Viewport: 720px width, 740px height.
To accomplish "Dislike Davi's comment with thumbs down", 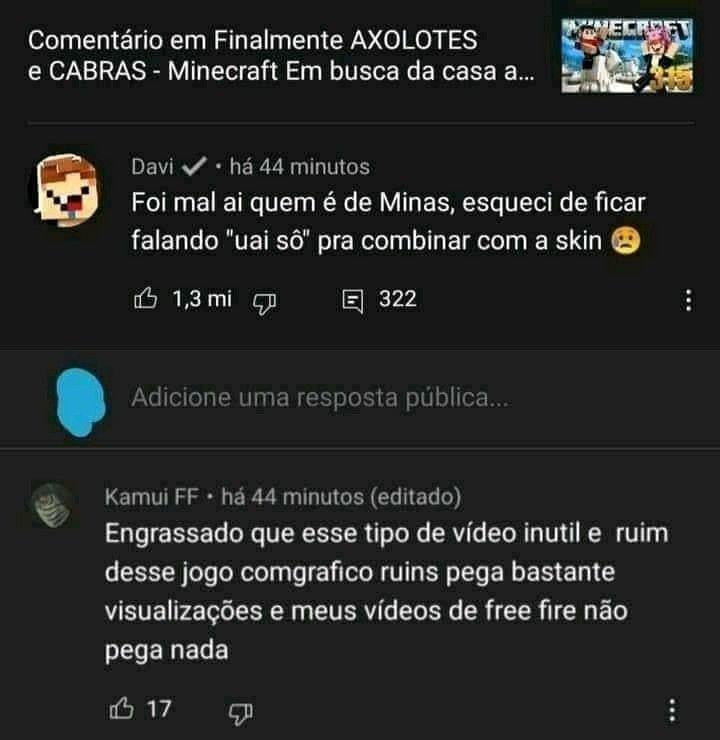I will click(x=264, y=303).
